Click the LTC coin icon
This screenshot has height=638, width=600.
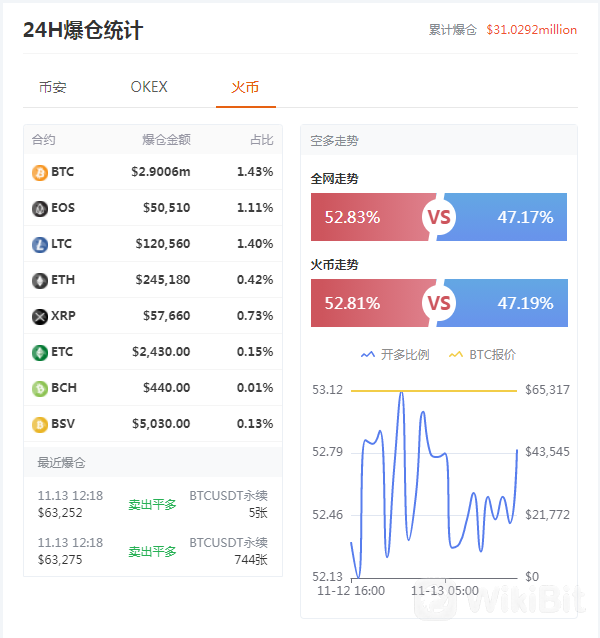(x=40, y=245)
